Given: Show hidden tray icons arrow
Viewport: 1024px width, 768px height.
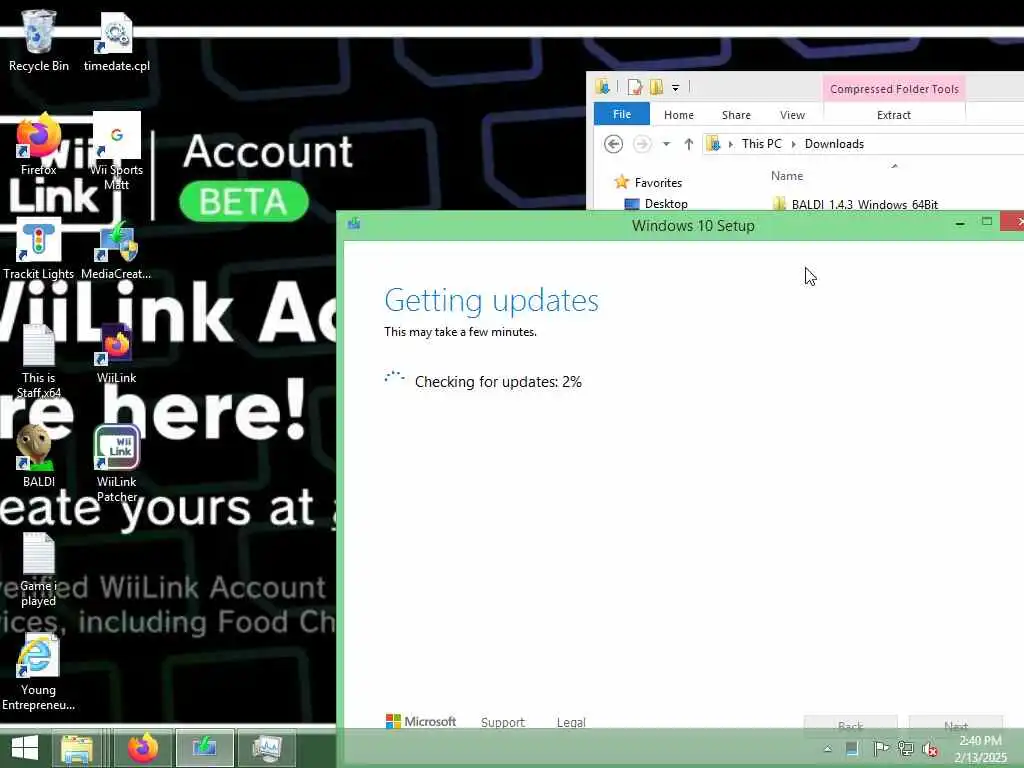Looking at the screenshot, I should tap(827, 749).
